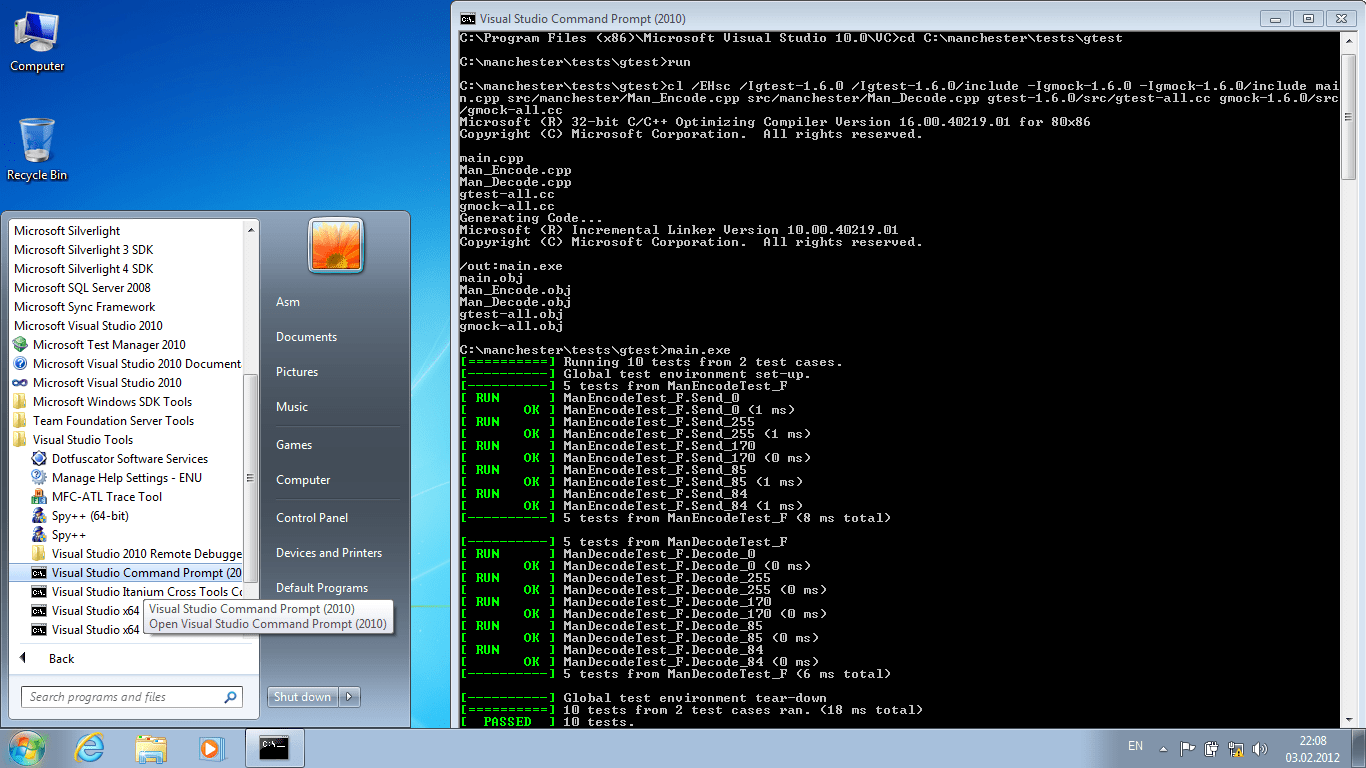Viewport: 1366px width, 768px height.
Task: Launch Windows Media Player from the taskbar
Action: point(211,748)
